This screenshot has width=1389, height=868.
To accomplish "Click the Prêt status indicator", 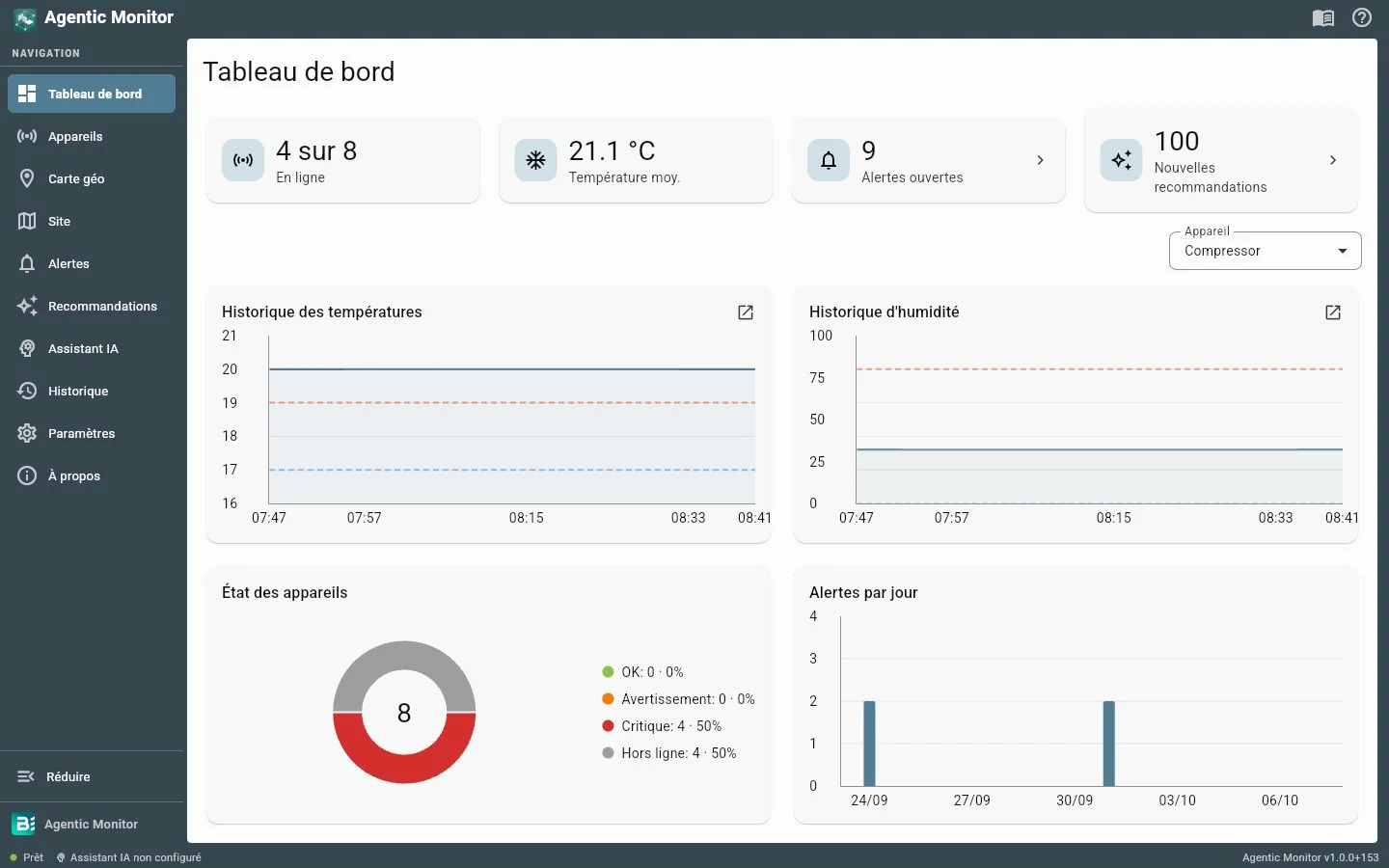I will tap(27, 857).
